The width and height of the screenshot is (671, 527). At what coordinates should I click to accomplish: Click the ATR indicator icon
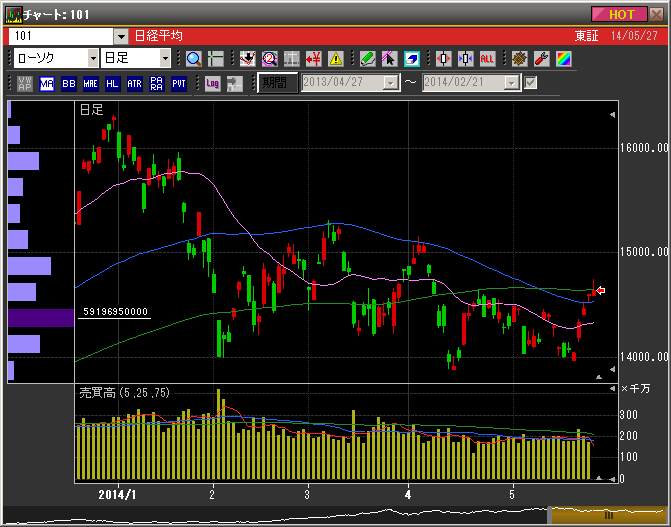pyautogui.click(x=135, y=84)
